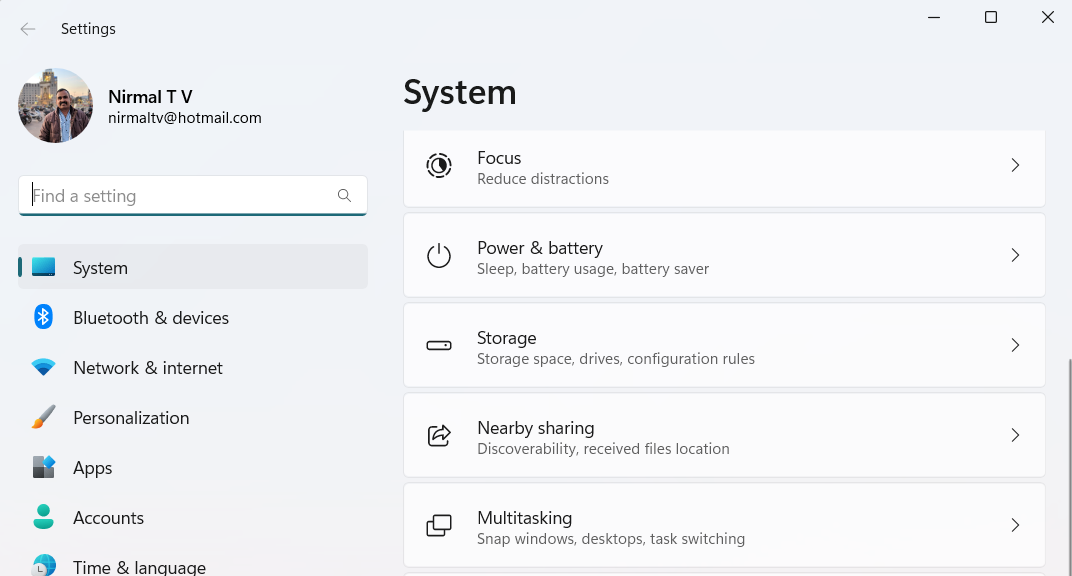The image size is (1072, 576).
Task: Click the Focus settings icon
Action: [439, 166]
